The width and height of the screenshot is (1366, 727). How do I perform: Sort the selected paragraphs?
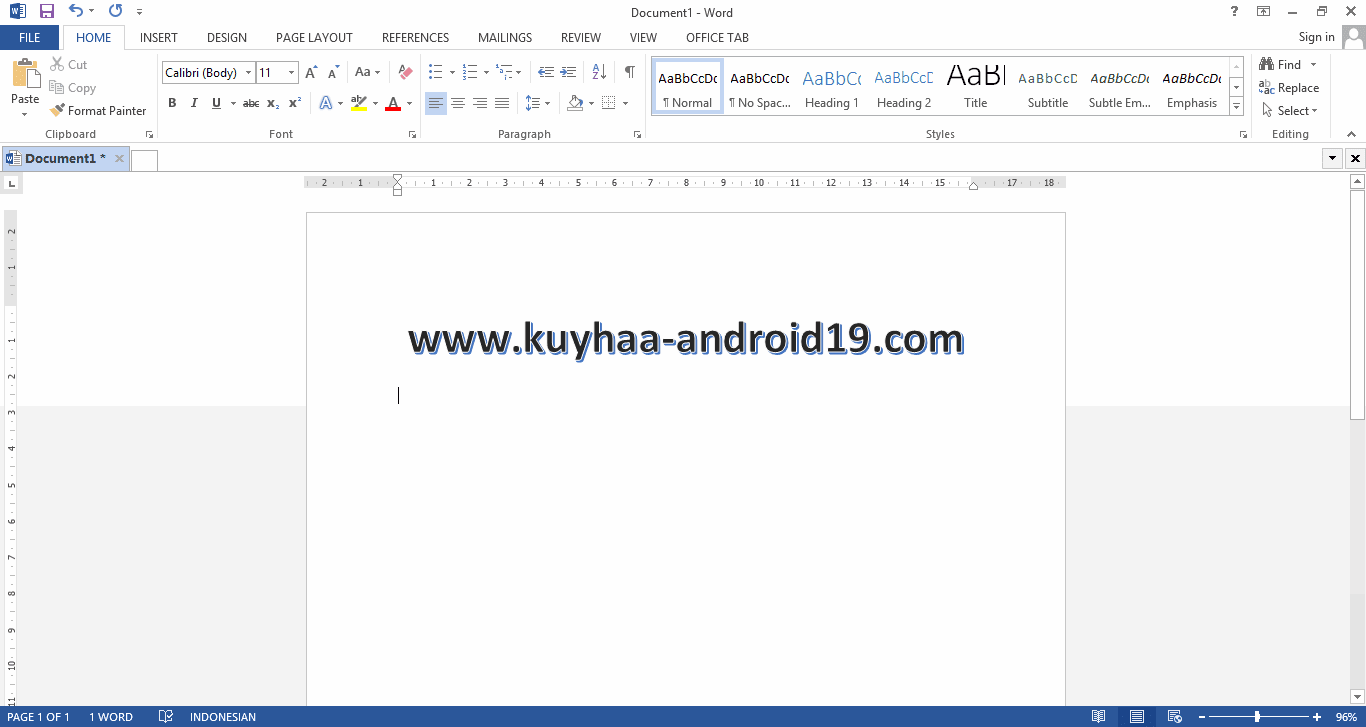(599, 73)
